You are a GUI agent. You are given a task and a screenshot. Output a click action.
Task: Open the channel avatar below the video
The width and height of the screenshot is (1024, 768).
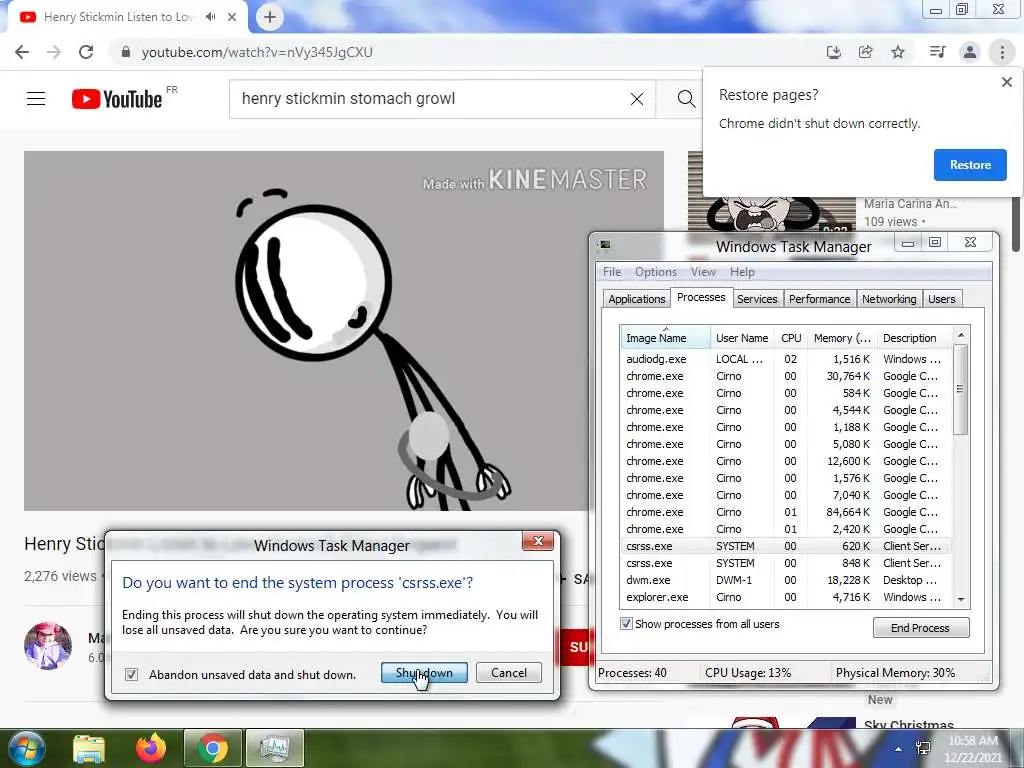tap(48, 646)
